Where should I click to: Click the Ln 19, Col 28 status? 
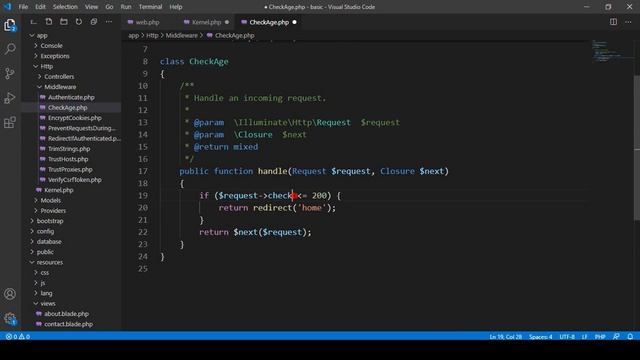coord(505,337)
